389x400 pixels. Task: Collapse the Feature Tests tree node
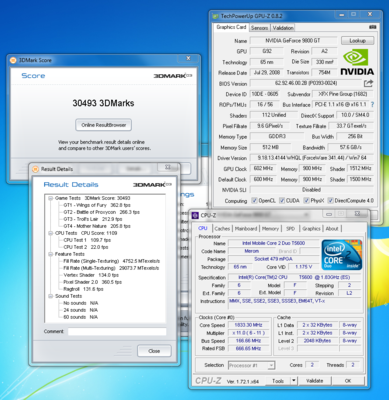50,254
